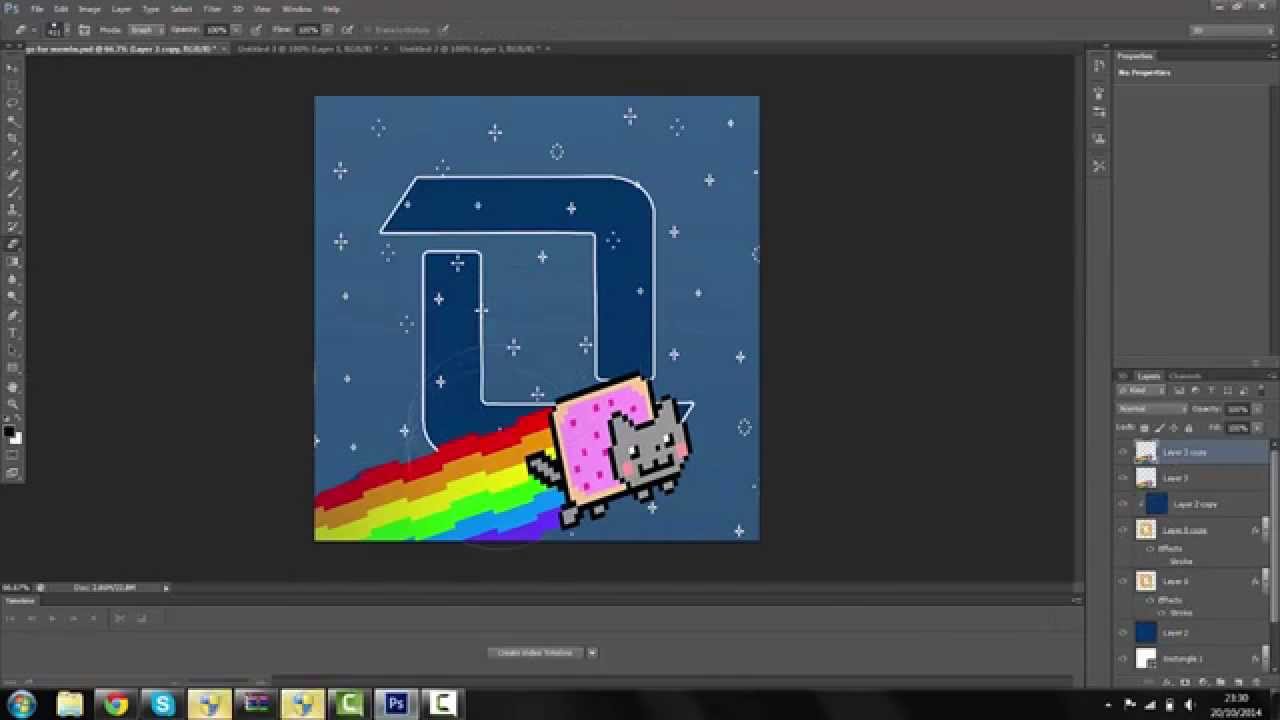Open Skype from the taskbar
1280x720 pixels.
tap(162, 704)
